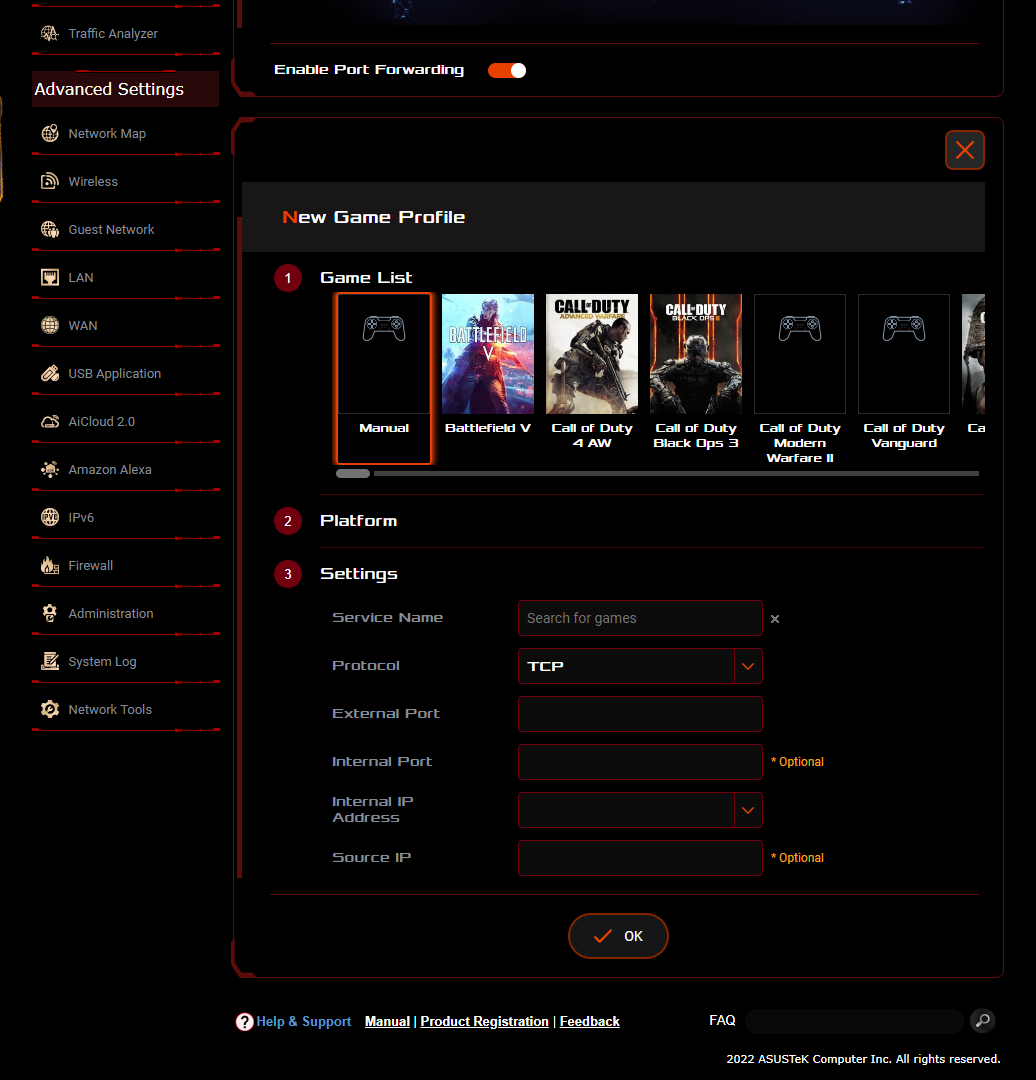The width and height of the screenshot is (1036, 1080).
Task: Open the Feedback link
Action: pos(590,1021)
